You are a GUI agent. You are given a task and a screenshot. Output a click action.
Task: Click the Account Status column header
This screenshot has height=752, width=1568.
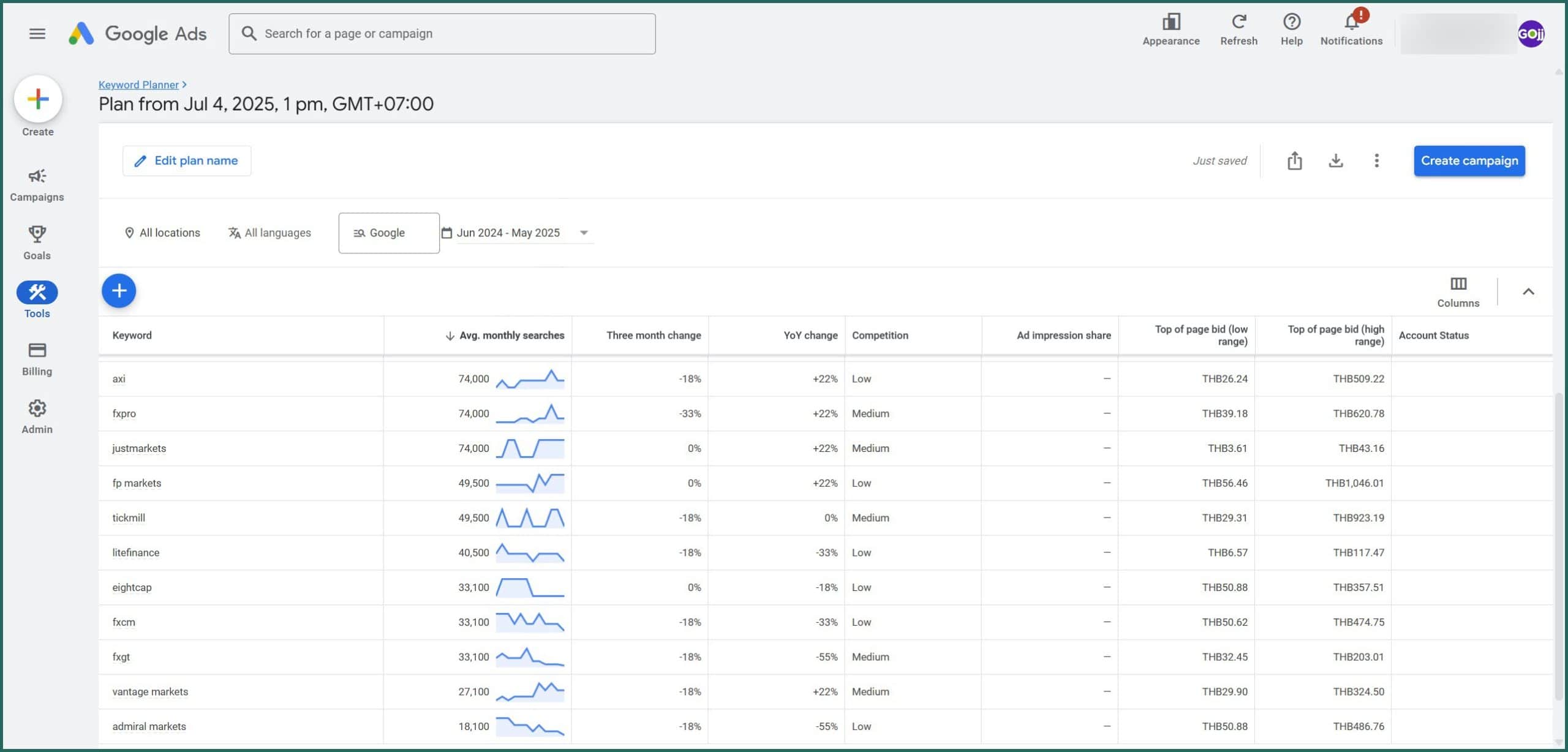coord(1433,336)
